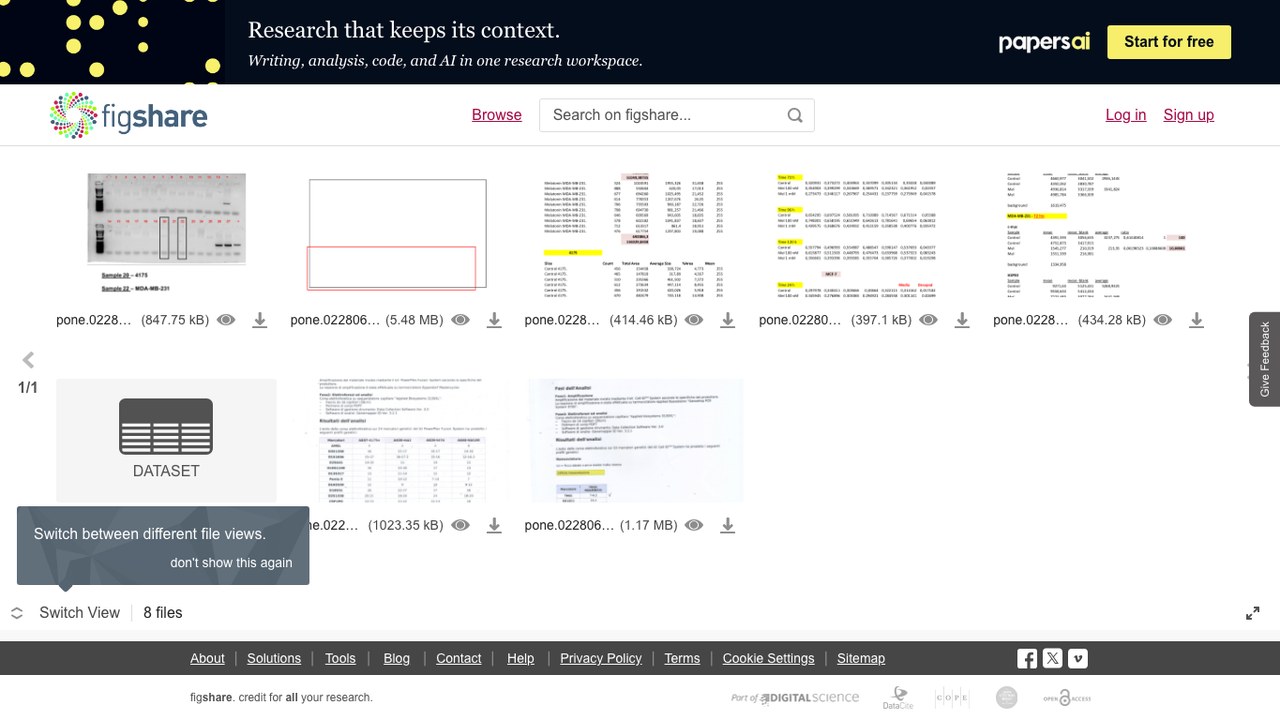Click the Digital Science footer logo
The width and height of the screenshot is (1280, 720).
point(795,698)
